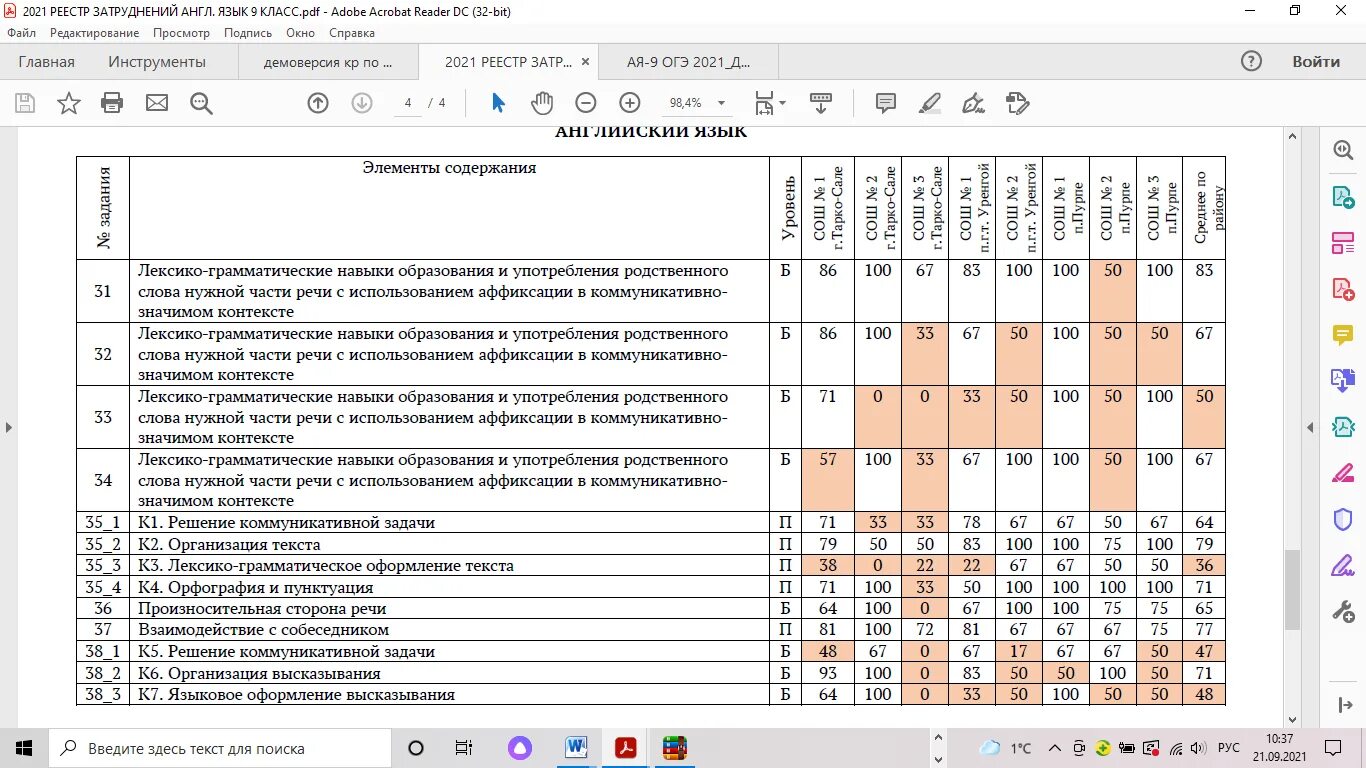Open the Подпись menu

(x=248, y=33)
